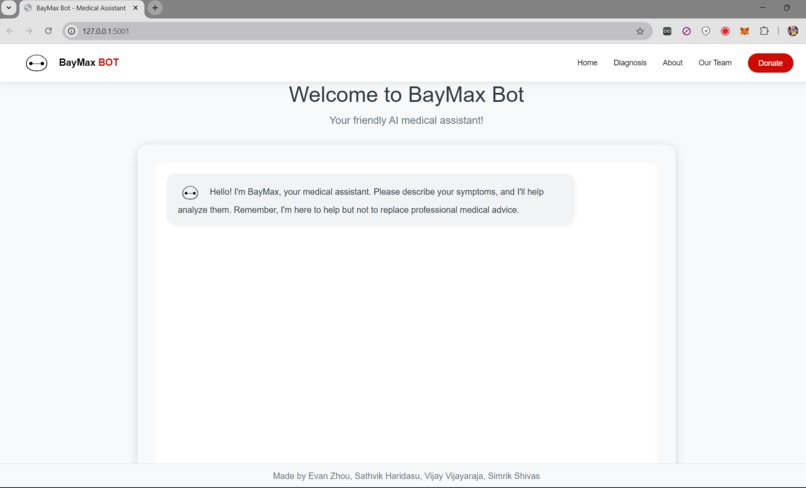The width and height of the screenshot is (806, 488).
Task: Open the new tab plus button
Action: pos(155,8)
